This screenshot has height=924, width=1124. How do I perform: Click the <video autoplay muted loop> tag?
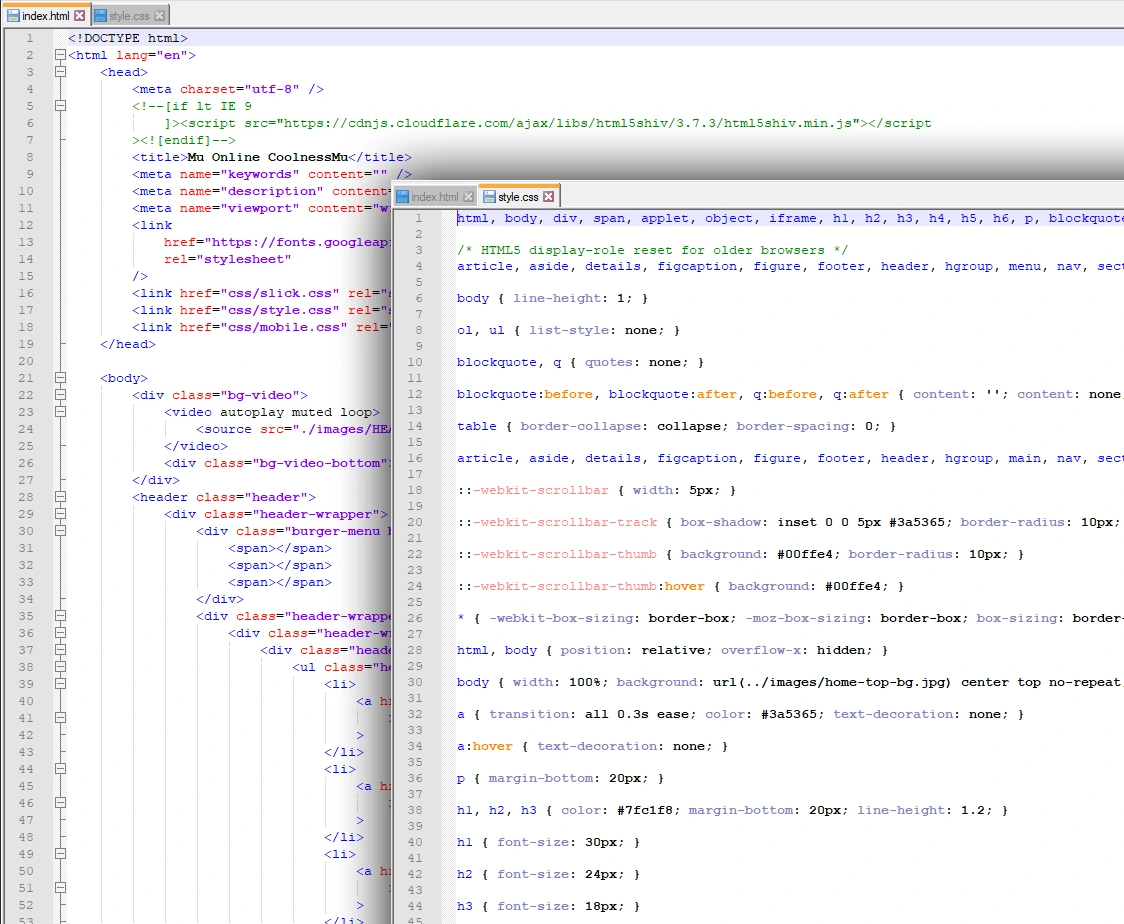[272, 412]
